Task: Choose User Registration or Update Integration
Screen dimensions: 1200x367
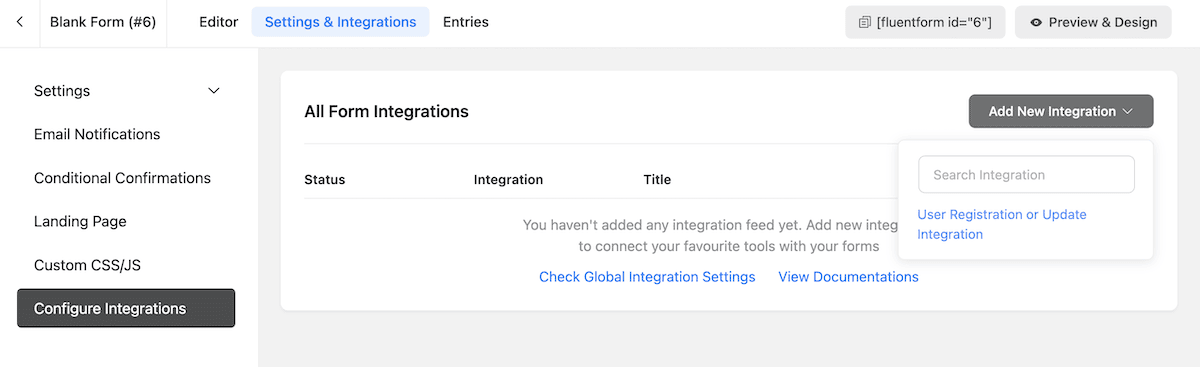Action: coord(1002,224)
